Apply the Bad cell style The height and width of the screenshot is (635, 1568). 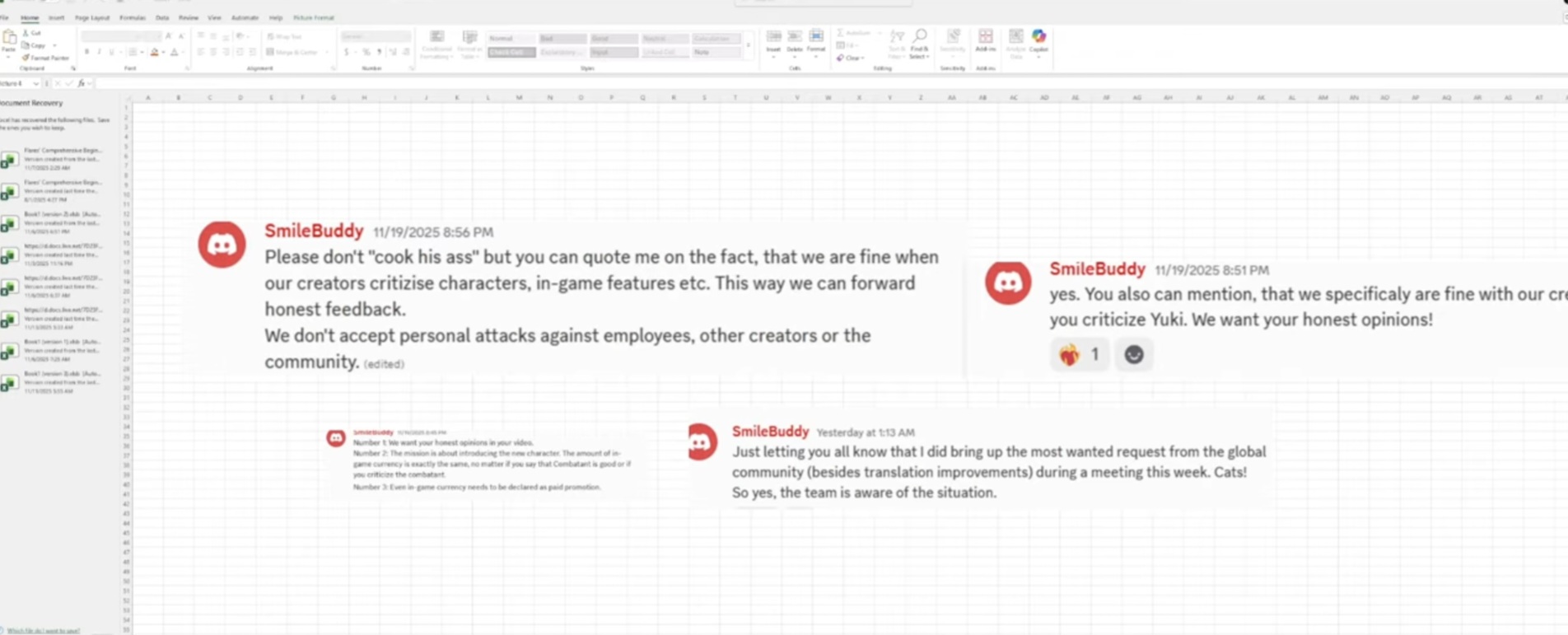pyautogui.click(x=562, y=38)
